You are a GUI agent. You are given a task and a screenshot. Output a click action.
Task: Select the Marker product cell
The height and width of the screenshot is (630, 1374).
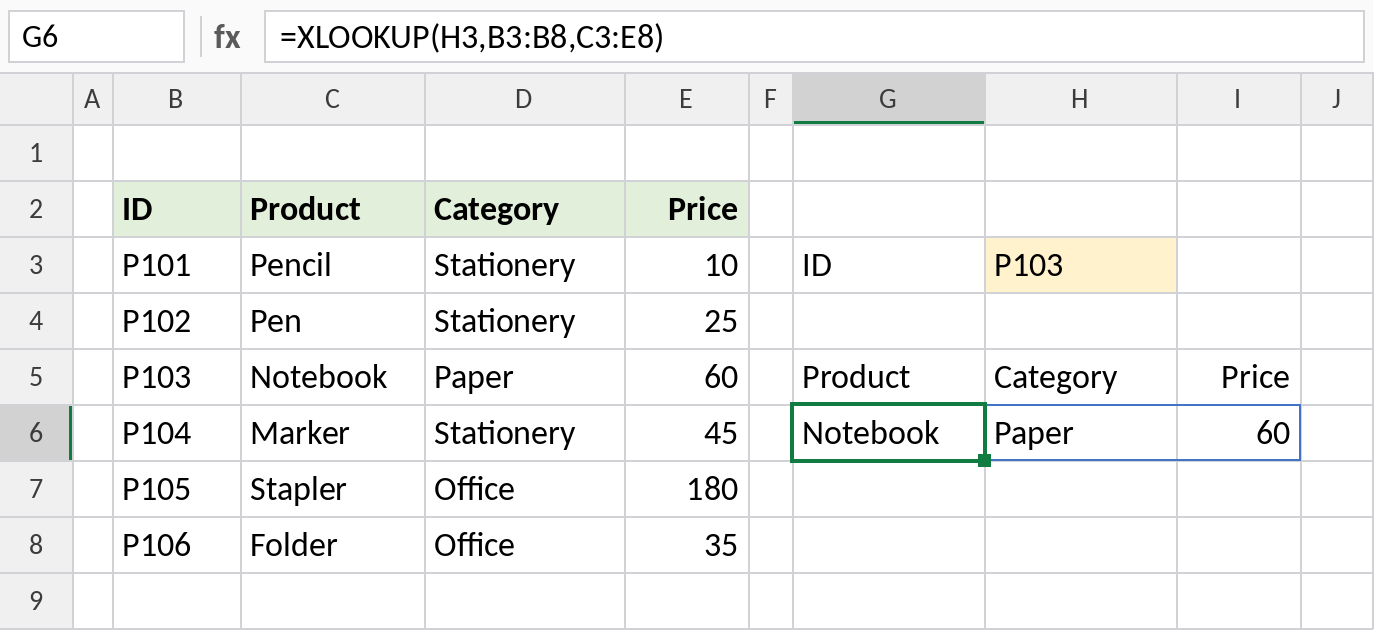tap(333, 433)
